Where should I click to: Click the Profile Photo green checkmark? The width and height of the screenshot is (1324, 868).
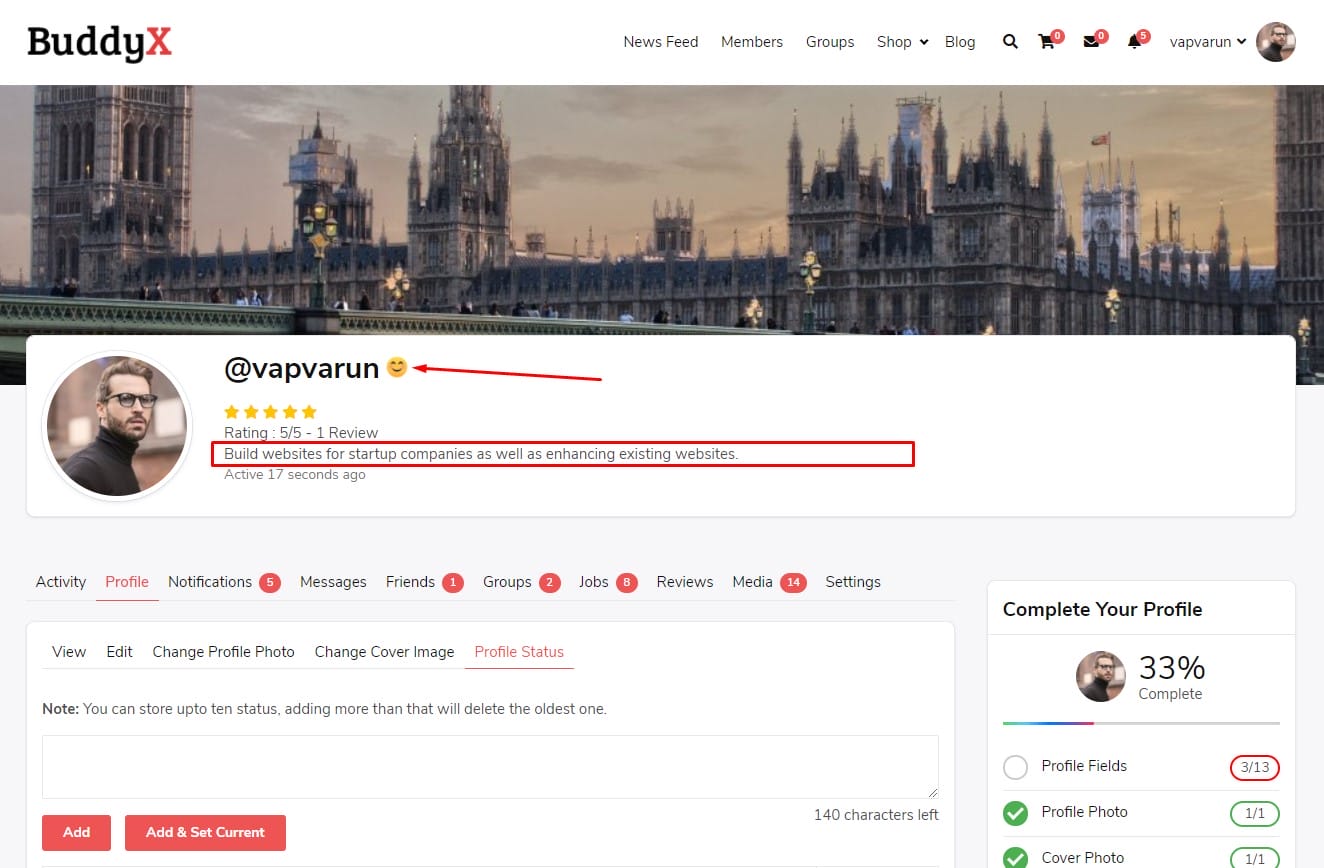tap(1015, 813)
